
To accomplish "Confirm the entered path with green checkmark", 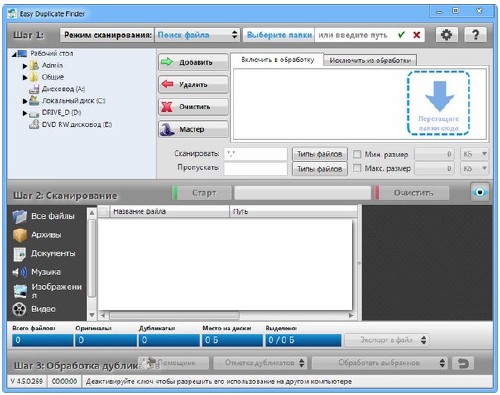I will coord(401,35).
